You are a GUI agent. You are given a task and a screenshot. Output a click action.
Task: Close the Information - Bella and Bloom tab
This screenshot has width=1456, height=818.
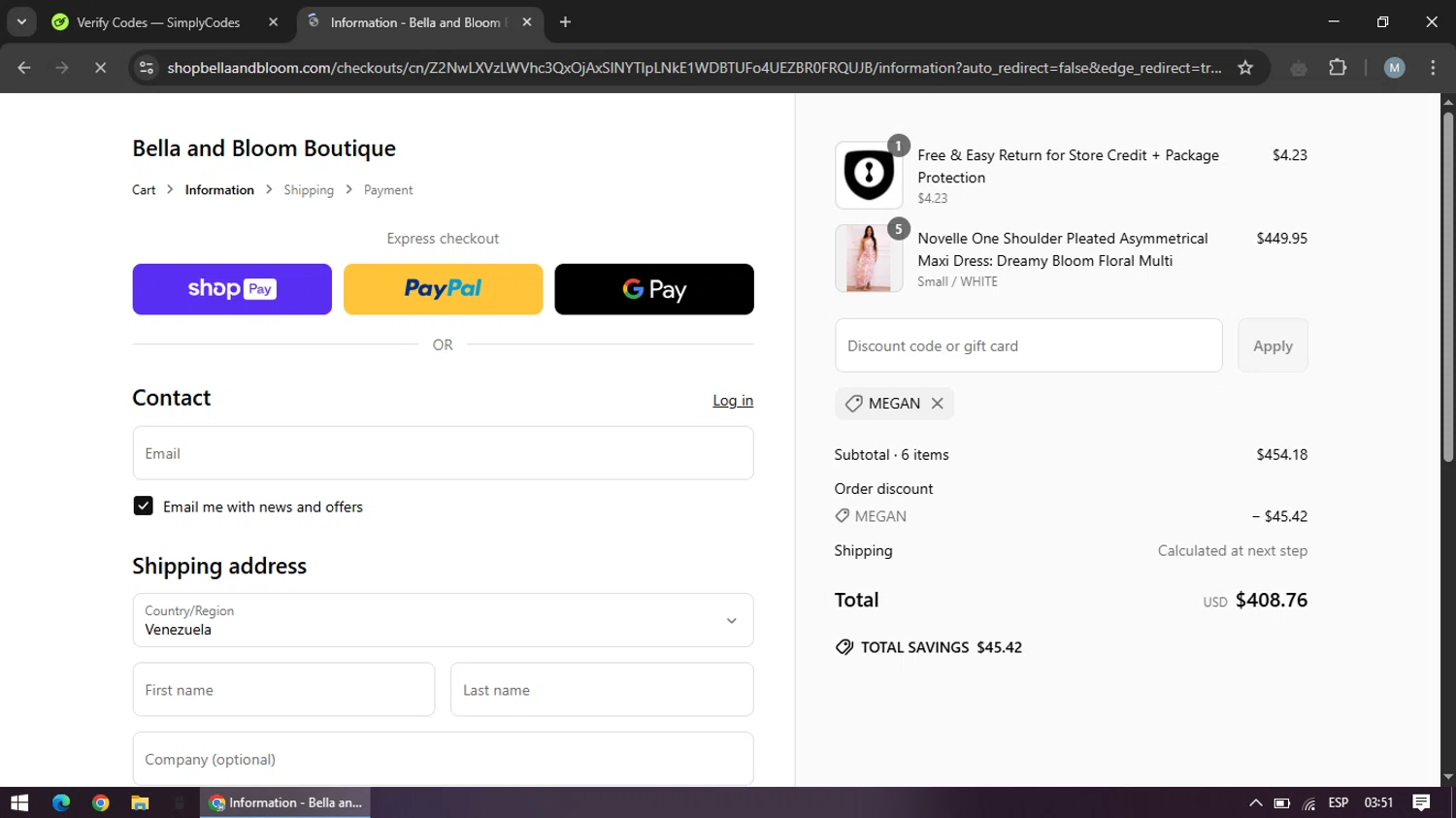click(527, 22)
